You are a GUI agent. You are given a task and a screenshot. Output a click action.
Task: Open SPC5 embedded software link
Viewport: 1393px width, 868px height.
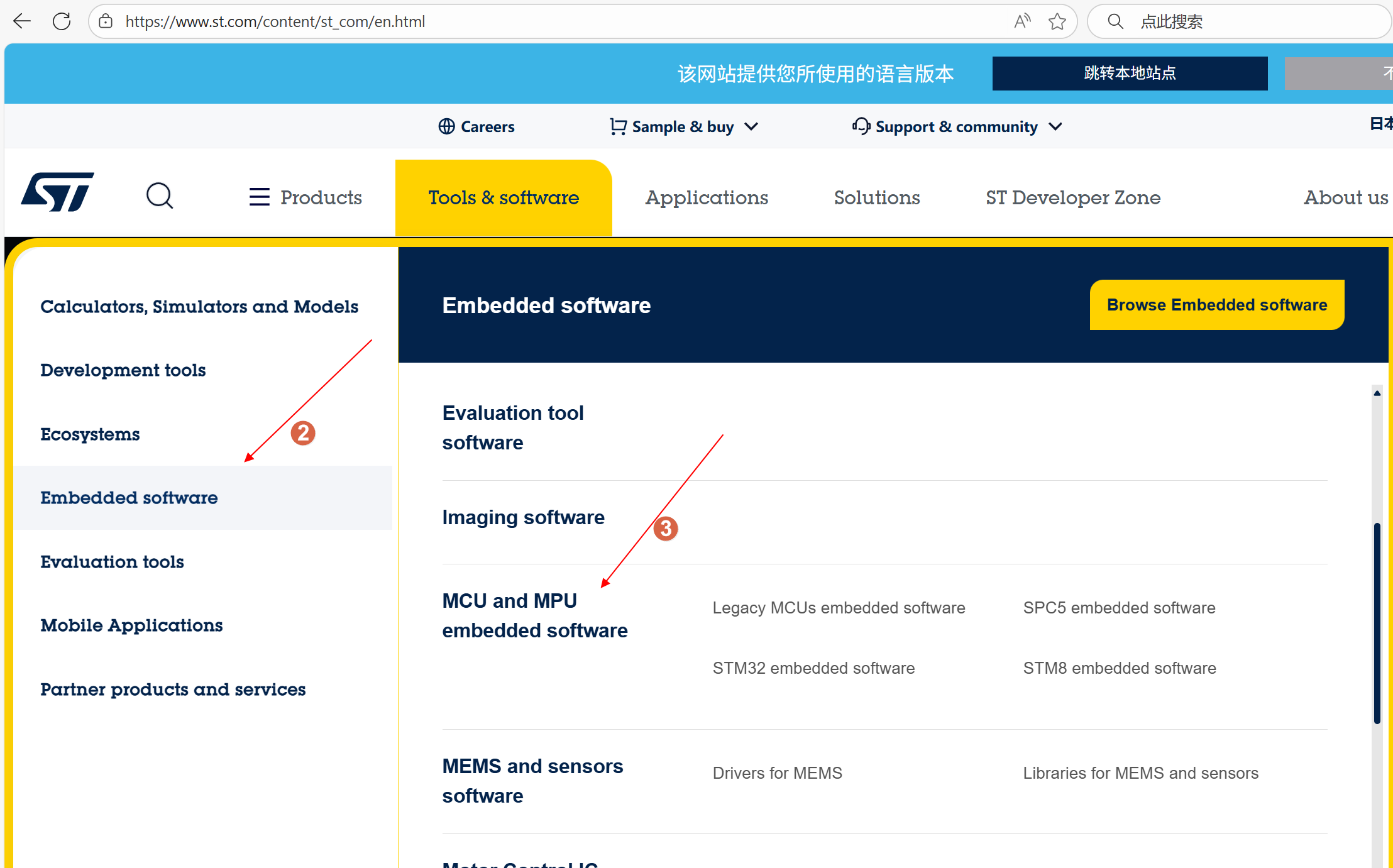(x=1119, y=608)
